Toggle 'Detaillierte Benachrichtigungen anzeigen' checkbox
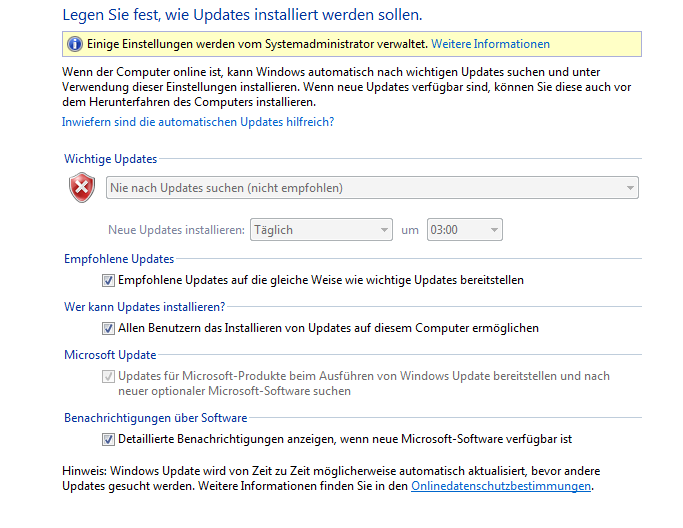Viewport: 683px width, 528px height. point(108,439)
